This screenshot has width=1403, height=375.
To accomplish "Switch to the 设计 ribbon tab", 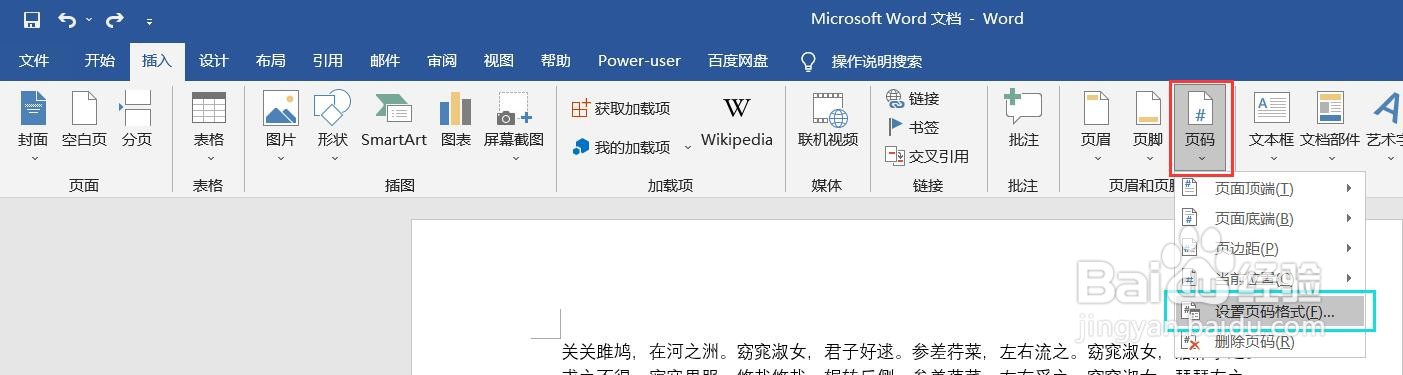I will (x=213, y=61).
